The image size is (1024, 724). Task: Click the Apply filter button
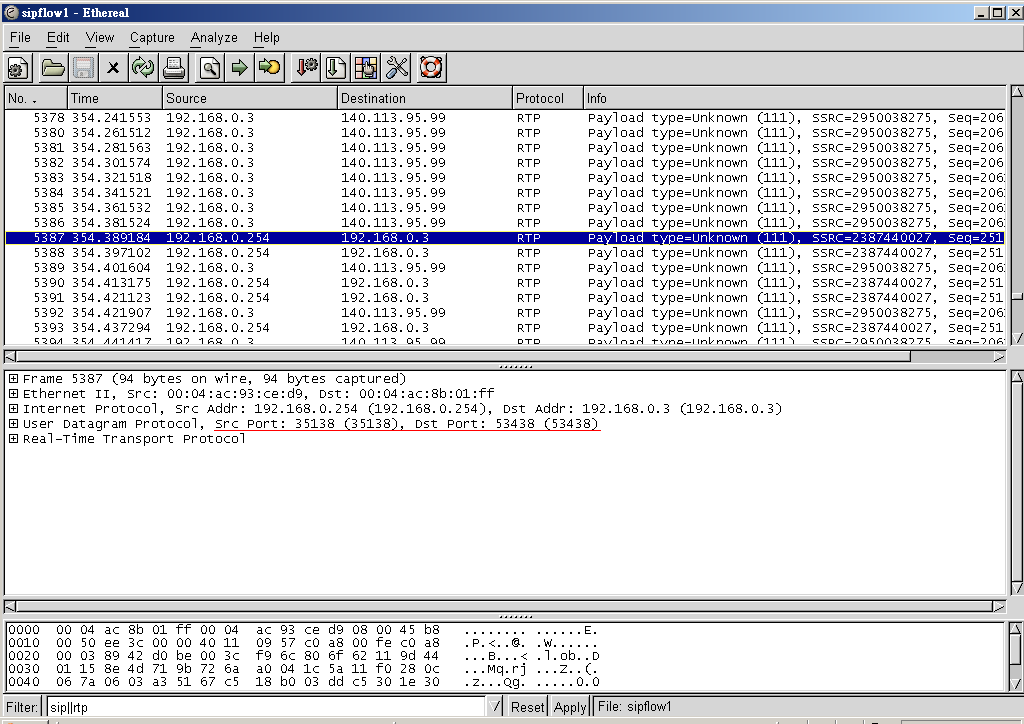pos(570,707)
